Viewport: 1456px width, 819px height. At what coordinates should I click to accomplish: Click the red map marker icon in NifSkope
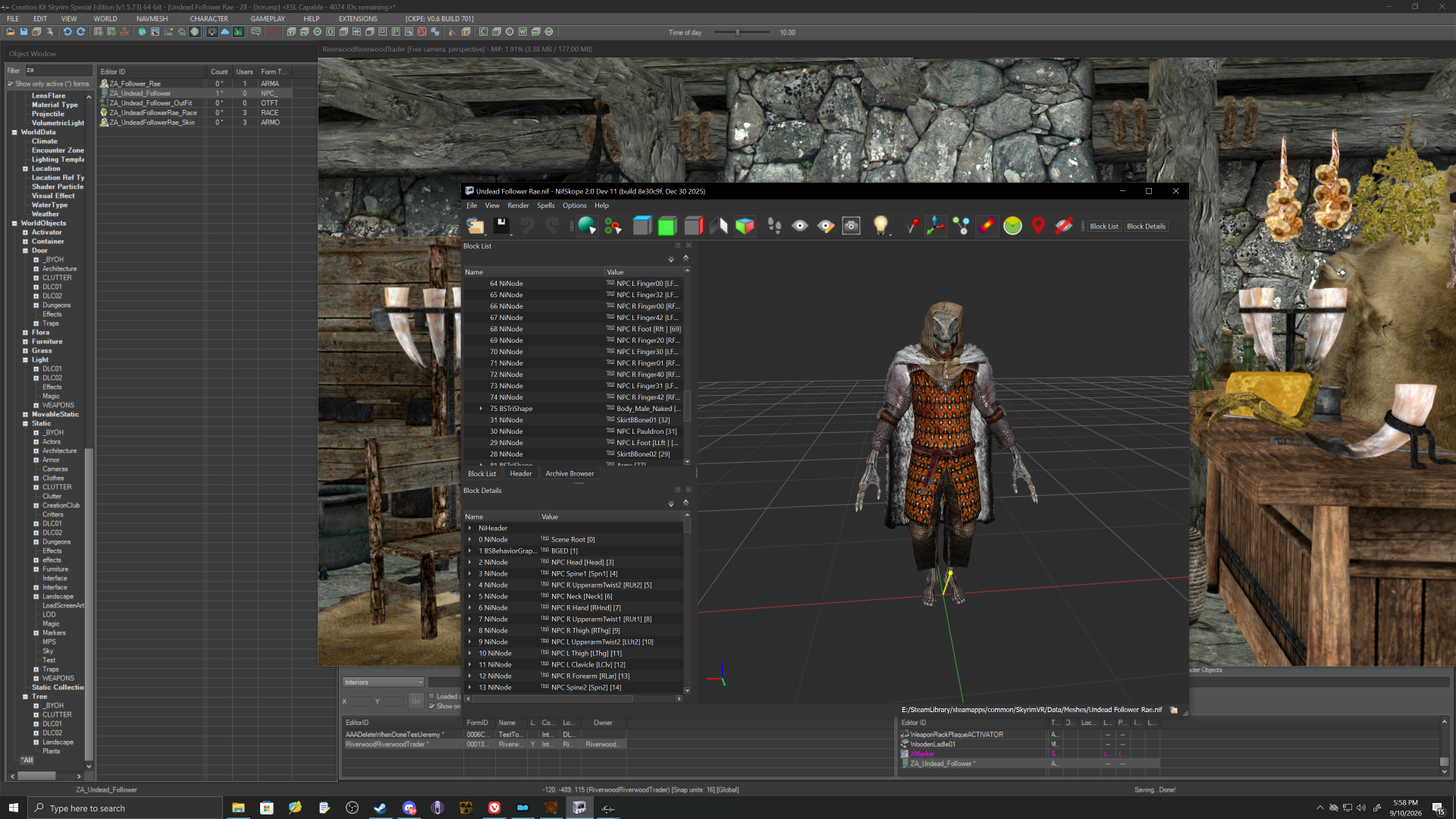[x=1038, y=226]
